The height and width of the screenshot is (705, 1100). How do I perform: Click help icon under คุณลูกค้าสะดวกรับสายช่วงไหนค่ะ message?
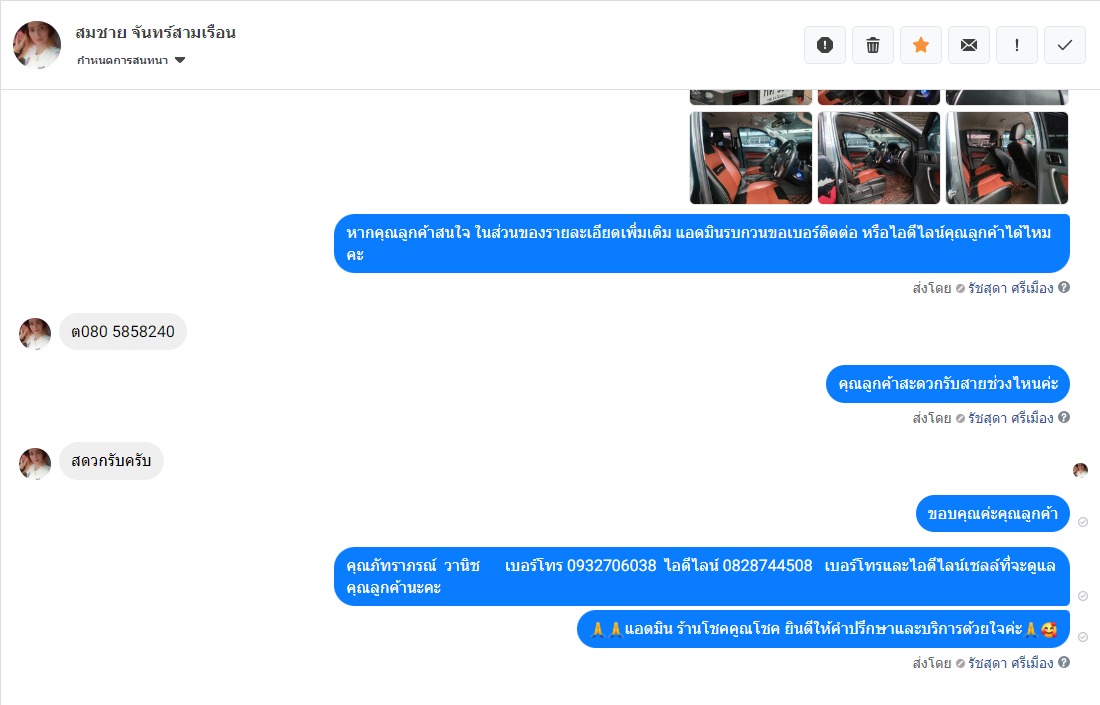[1064, 417]
